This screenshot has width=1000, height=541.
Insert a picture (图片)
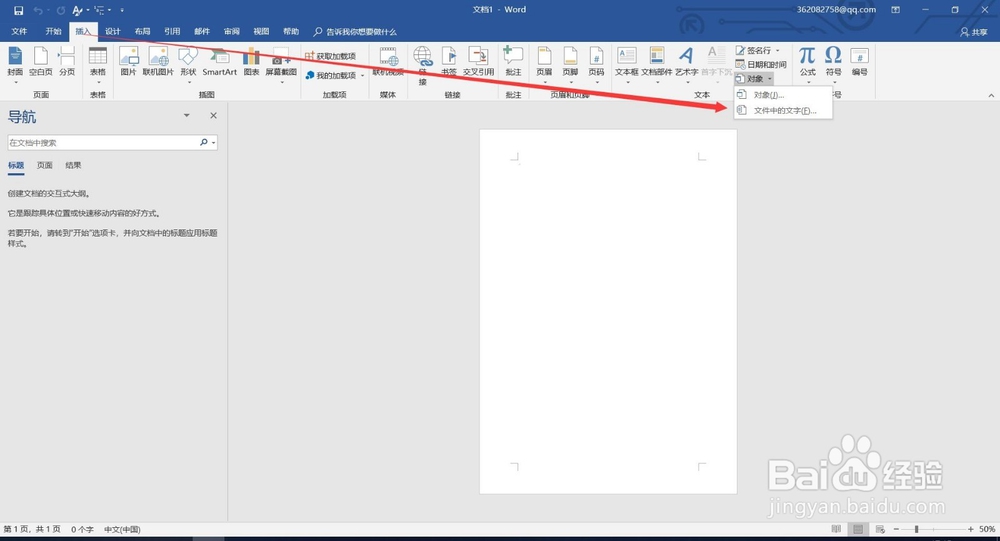point(128,63)
